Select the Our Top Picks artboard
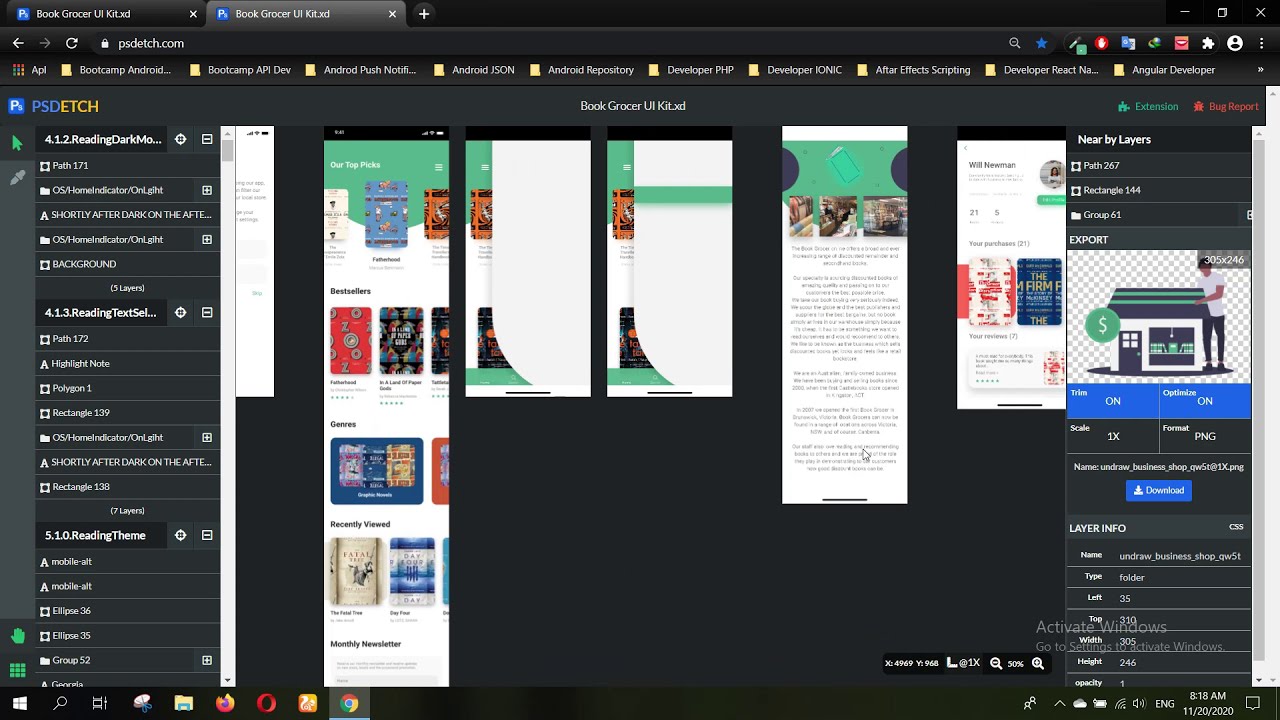Screen dimensions: 1280x720 [386, 406]
